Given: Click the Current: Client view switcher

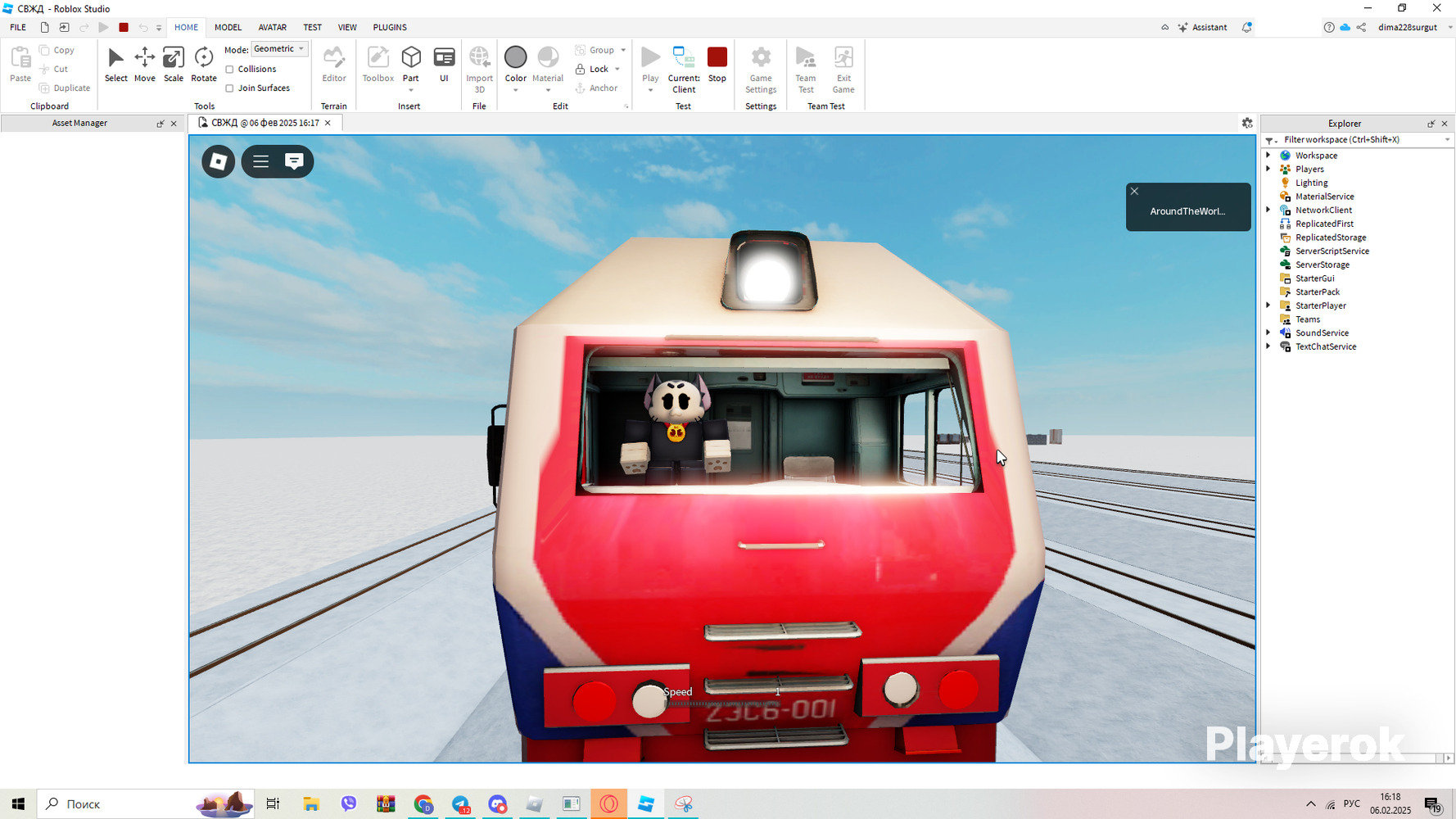Looking at the screenshot, I should tap(683, 69).
